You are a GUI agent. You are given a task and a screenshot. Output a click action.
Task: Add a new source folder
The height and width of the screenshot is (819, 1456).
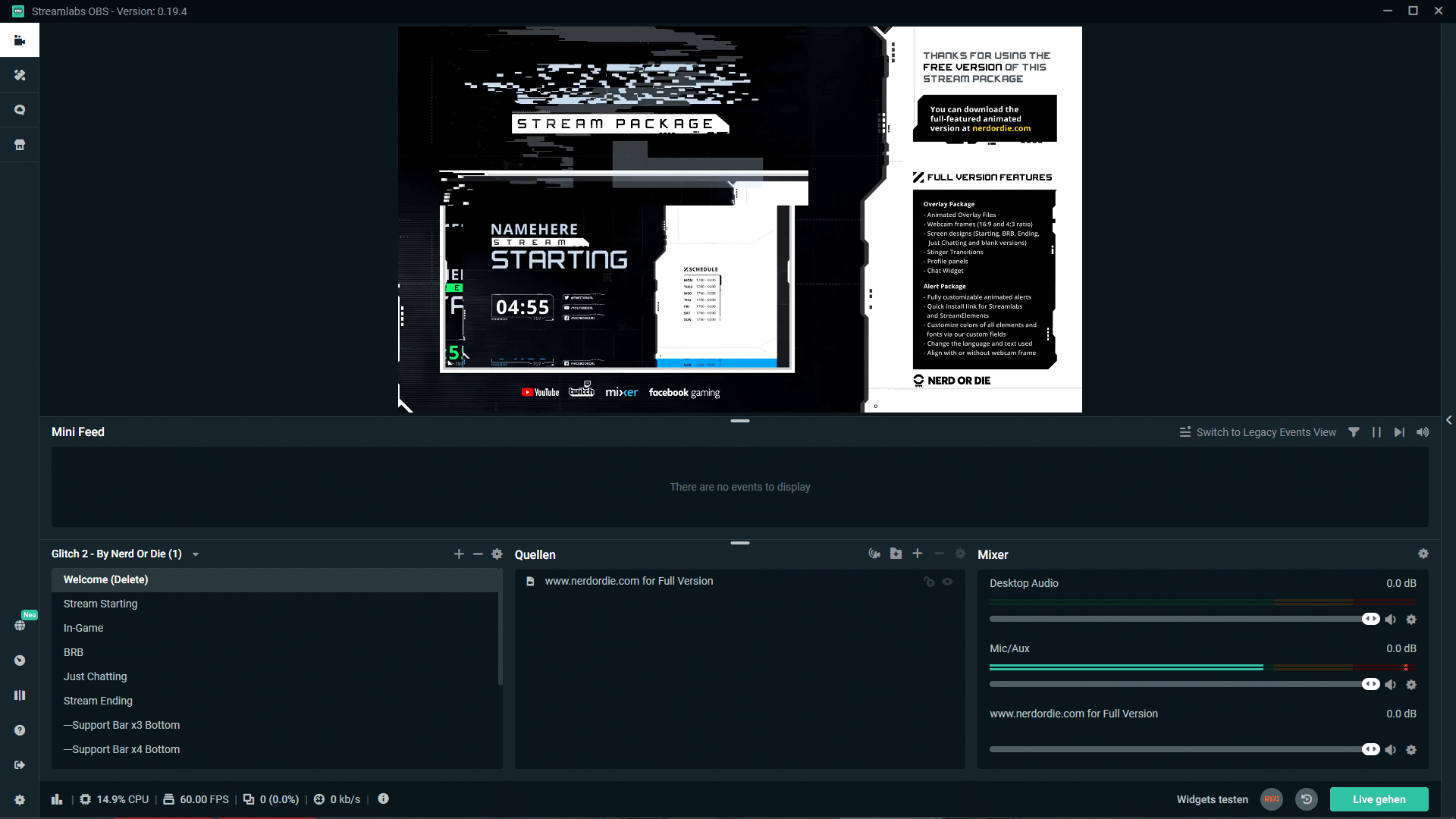tap(896, 554)
